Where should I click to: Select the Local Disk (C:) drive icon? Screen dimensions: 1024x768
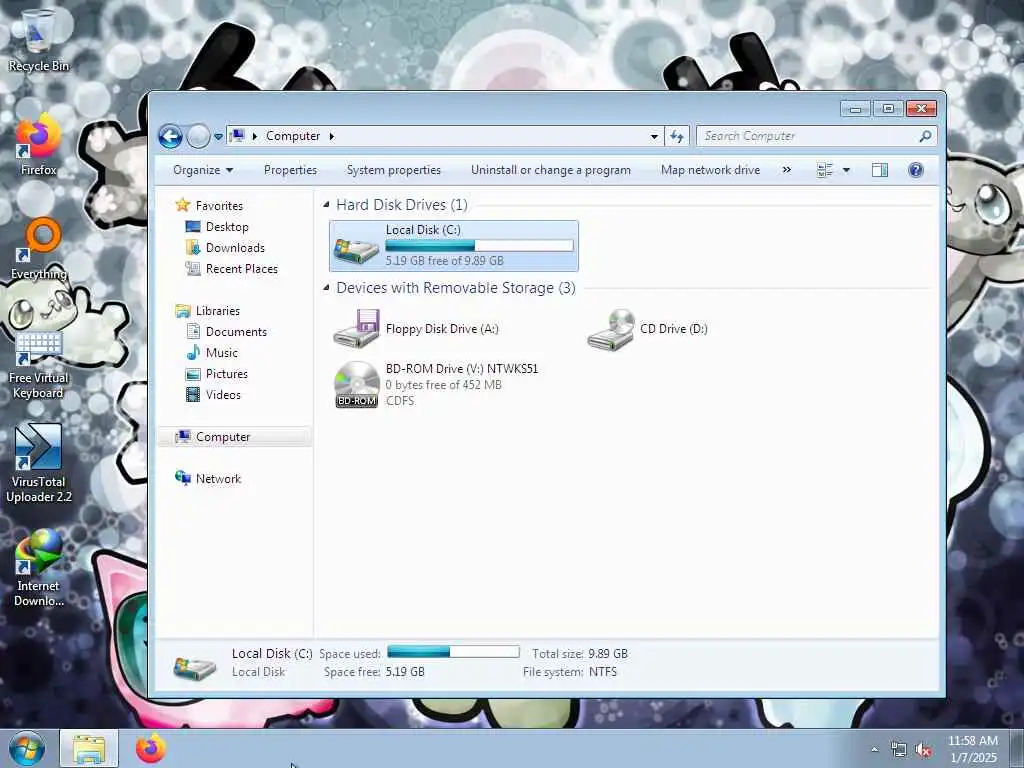coord(357,250)
